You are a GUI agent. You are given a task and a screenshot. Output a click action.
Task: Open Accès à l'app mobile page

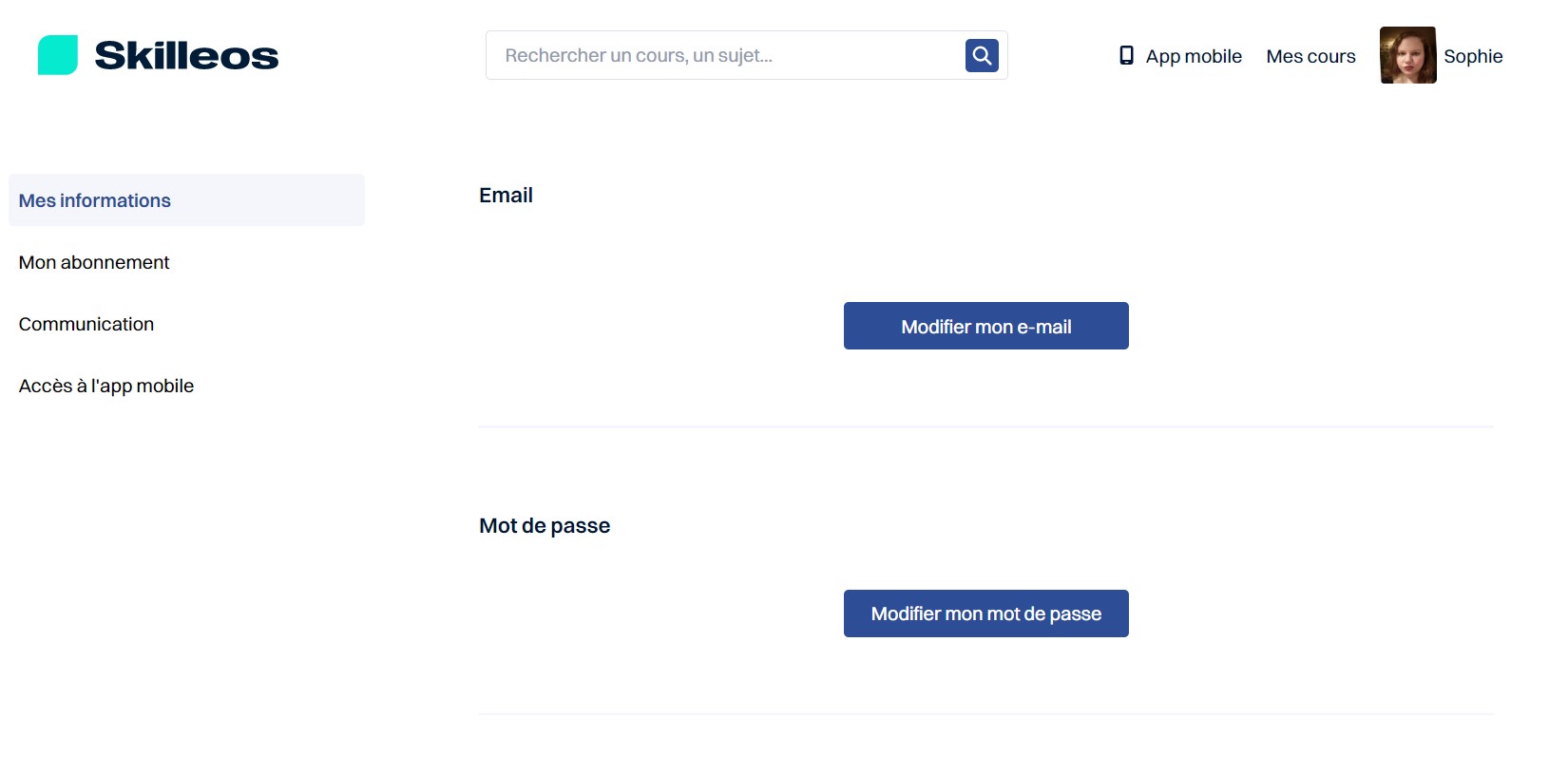tap(106, 386)
